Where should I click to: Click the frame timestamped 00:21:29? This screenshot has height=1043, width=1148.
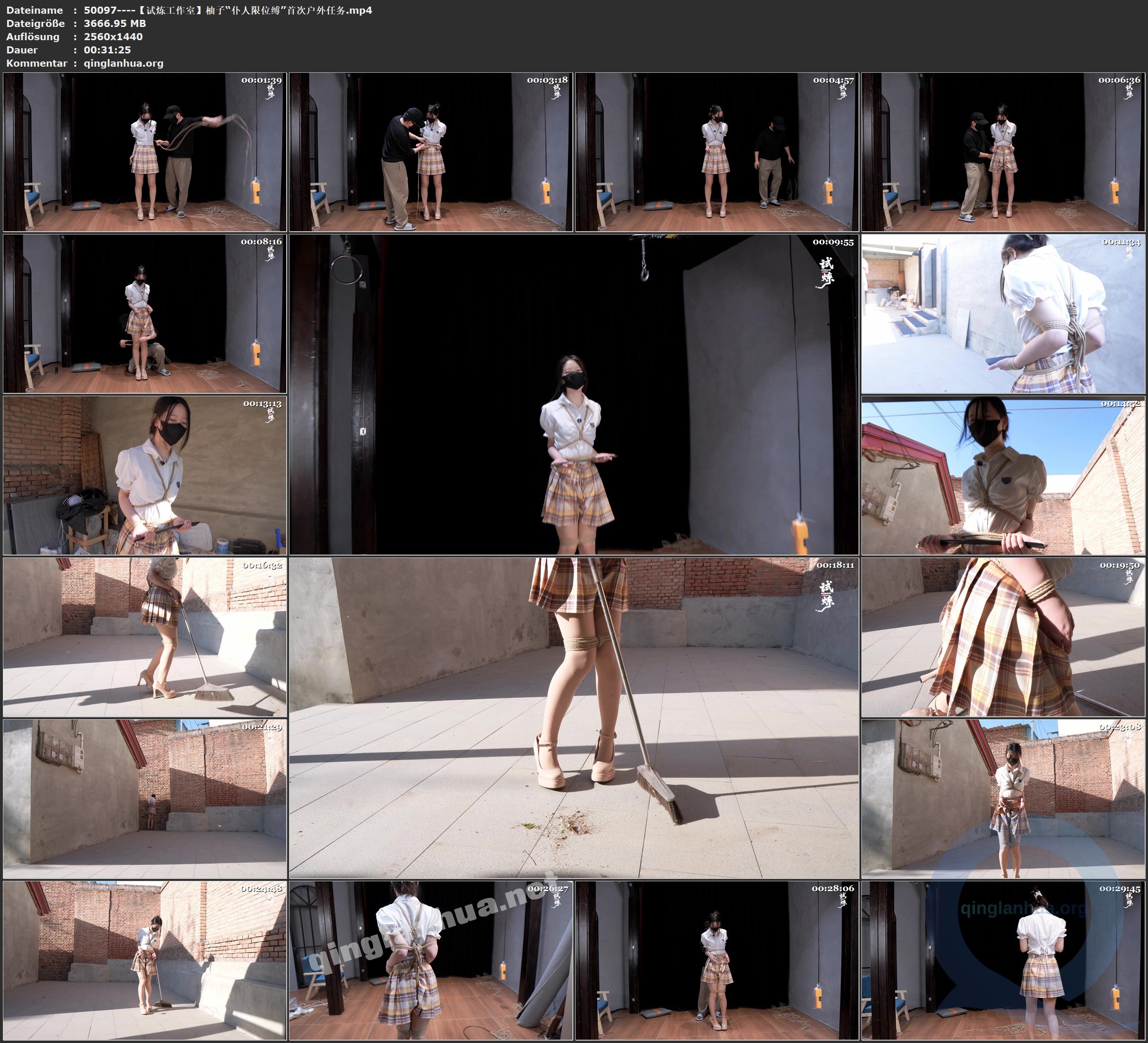tap(145, 799)
